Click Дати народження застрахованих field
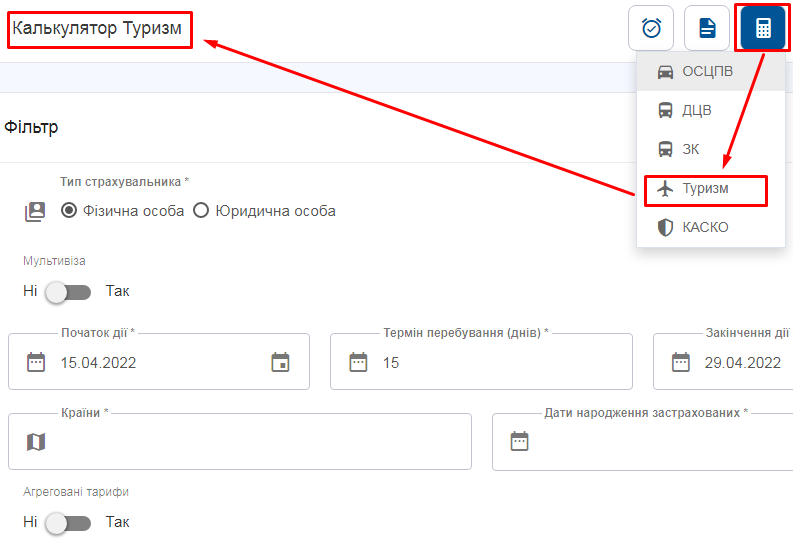793x542 pixels. click(642, 442)
